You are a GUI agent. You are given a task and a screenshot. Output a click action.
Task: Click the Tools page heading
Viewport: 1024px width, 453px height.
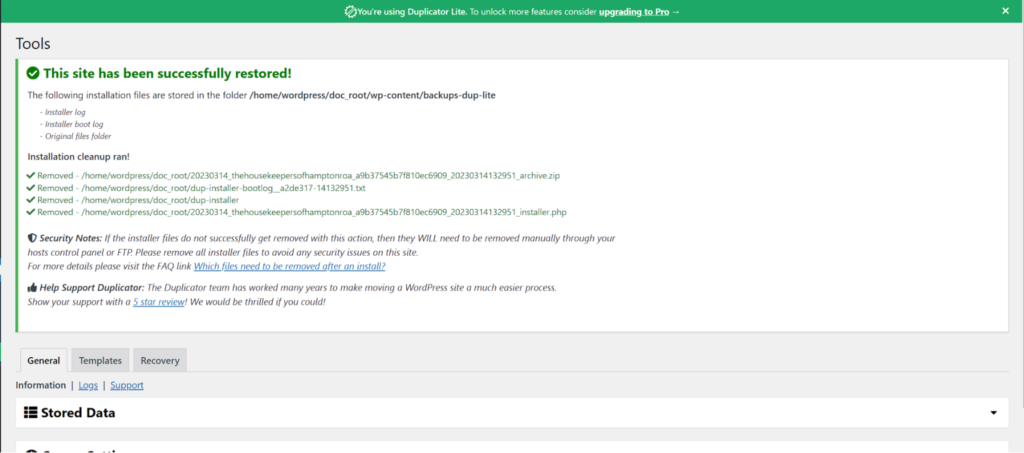click(33, 44)
